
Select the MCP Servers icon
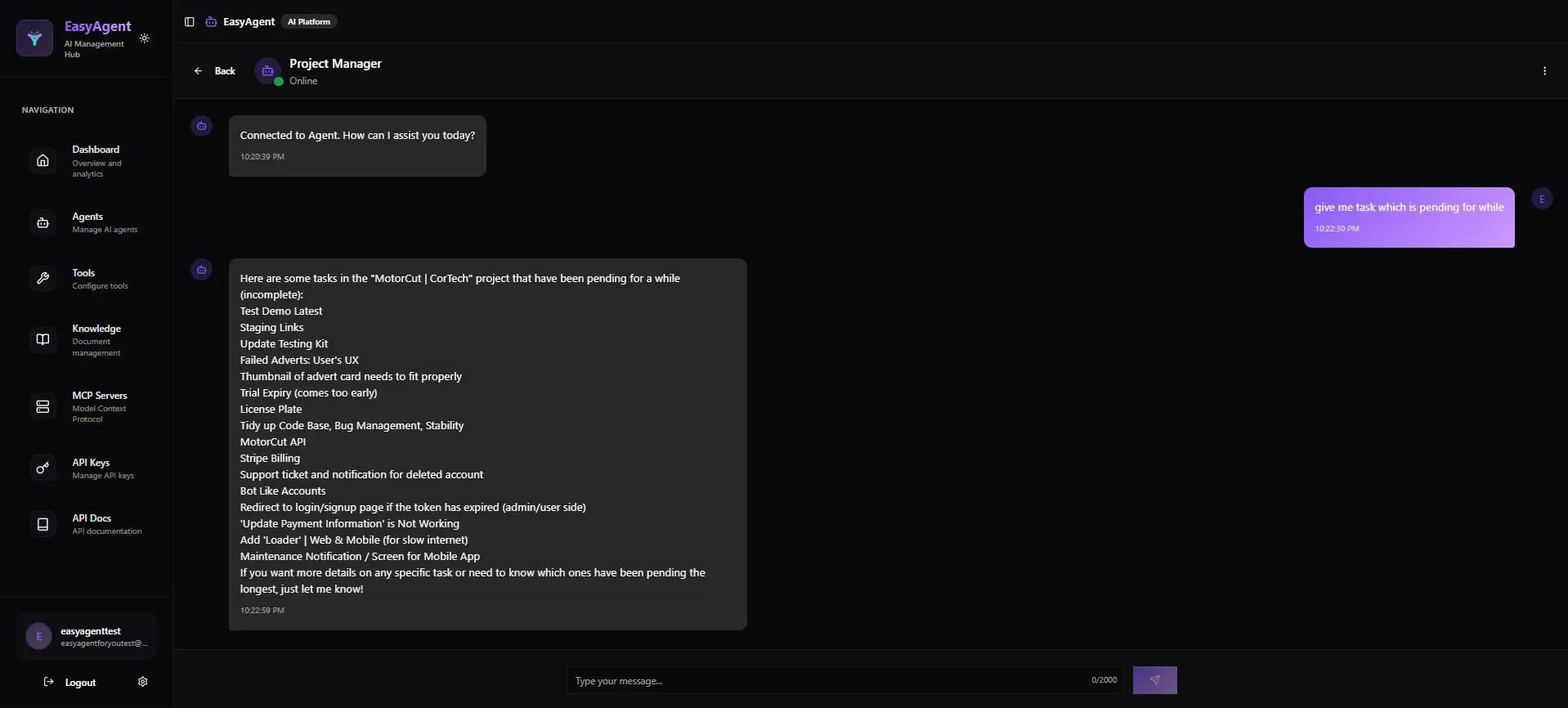tap(43, 406)
